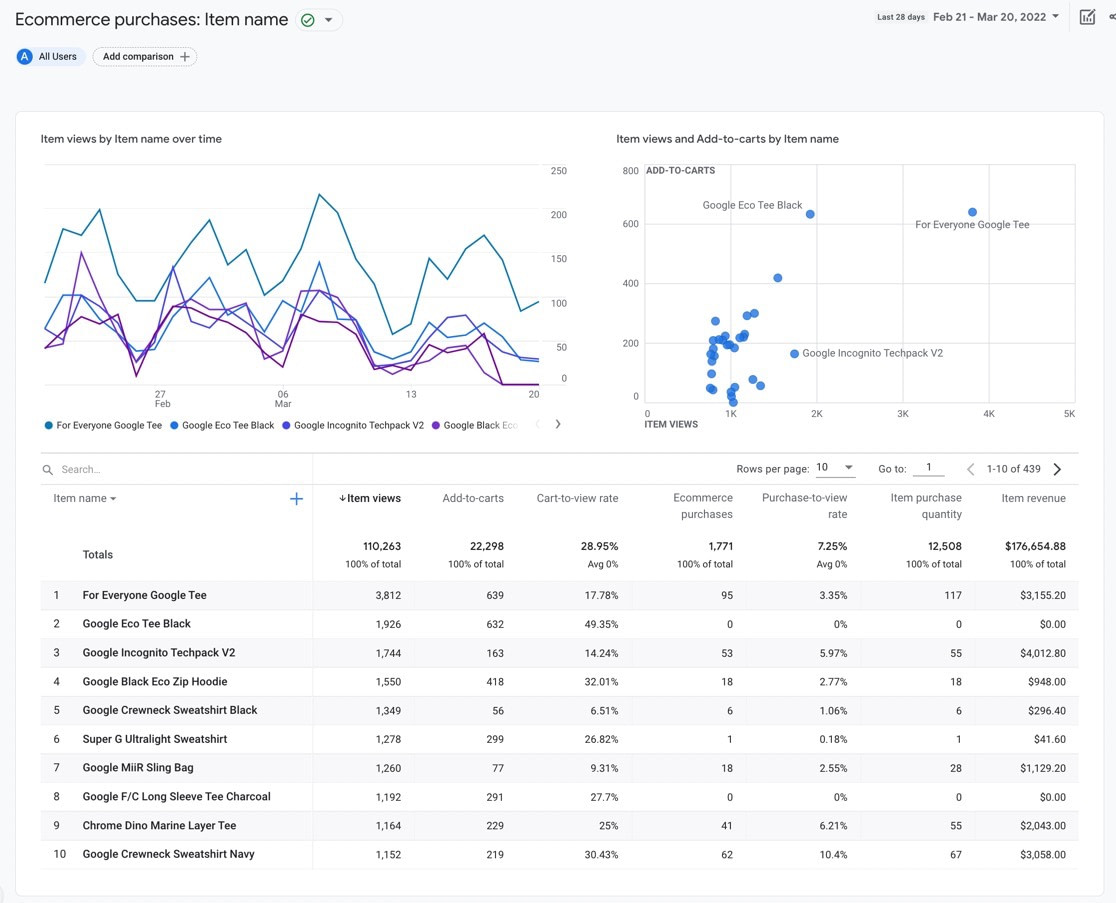Show next legend items with the right chevron
Viewport: 1116px width, 903px height.
[558, 424]
